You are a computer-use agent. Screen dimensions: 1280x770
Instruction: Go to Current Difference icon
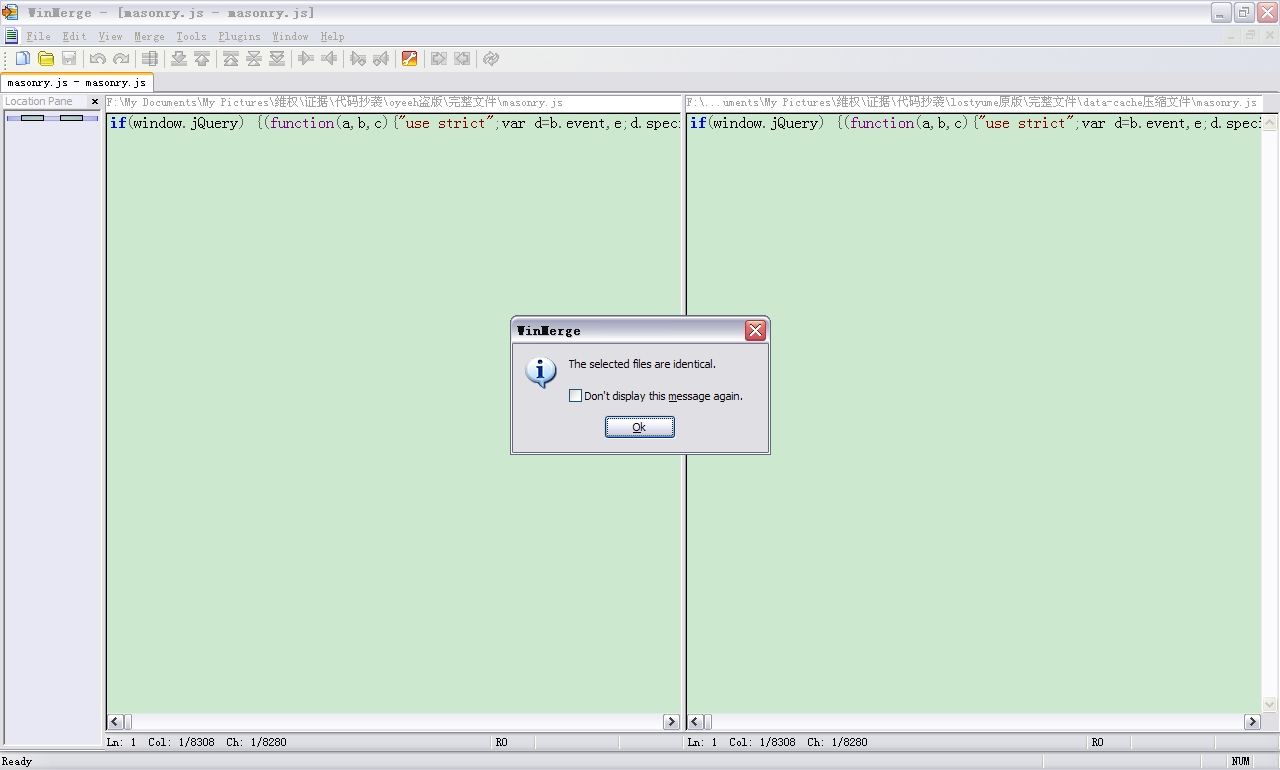(254, 59)
